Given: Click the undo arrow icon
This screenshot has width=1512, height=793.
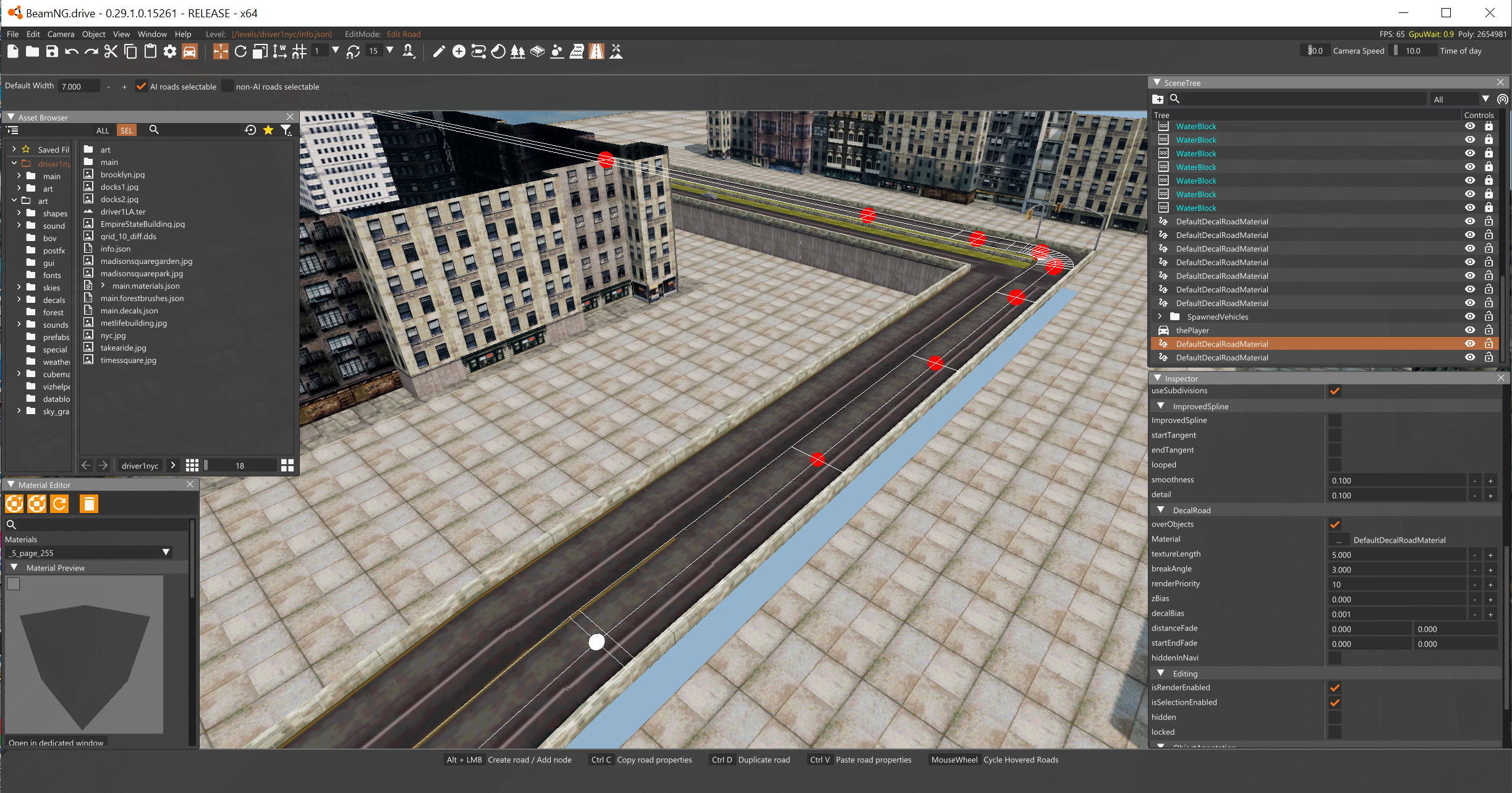Looking at the screenshot, I should point(72,52).
